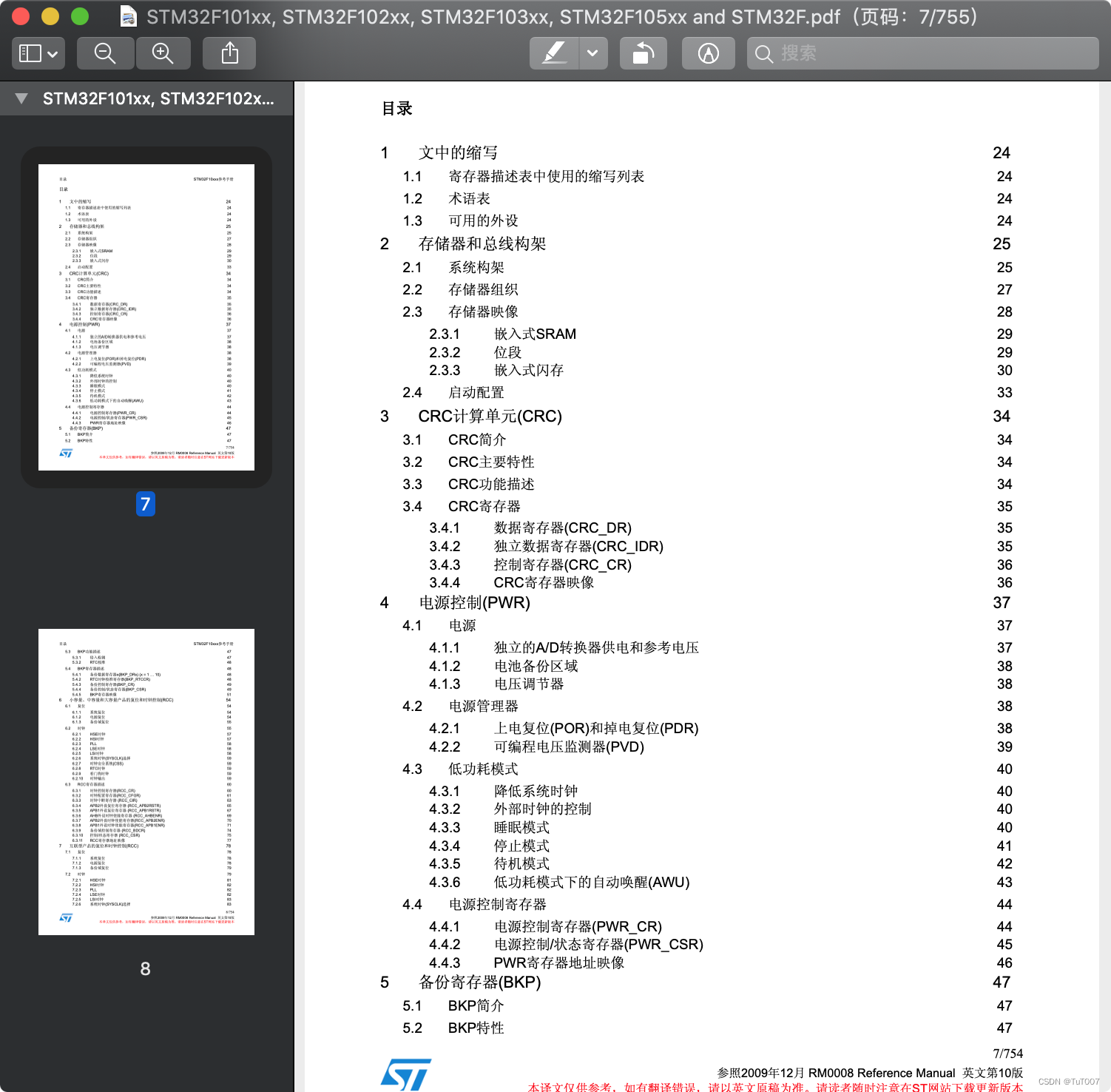1111x1092 pixels.
Task: Open the '启动配置' section entry
Action: click(x=478, y=392)
